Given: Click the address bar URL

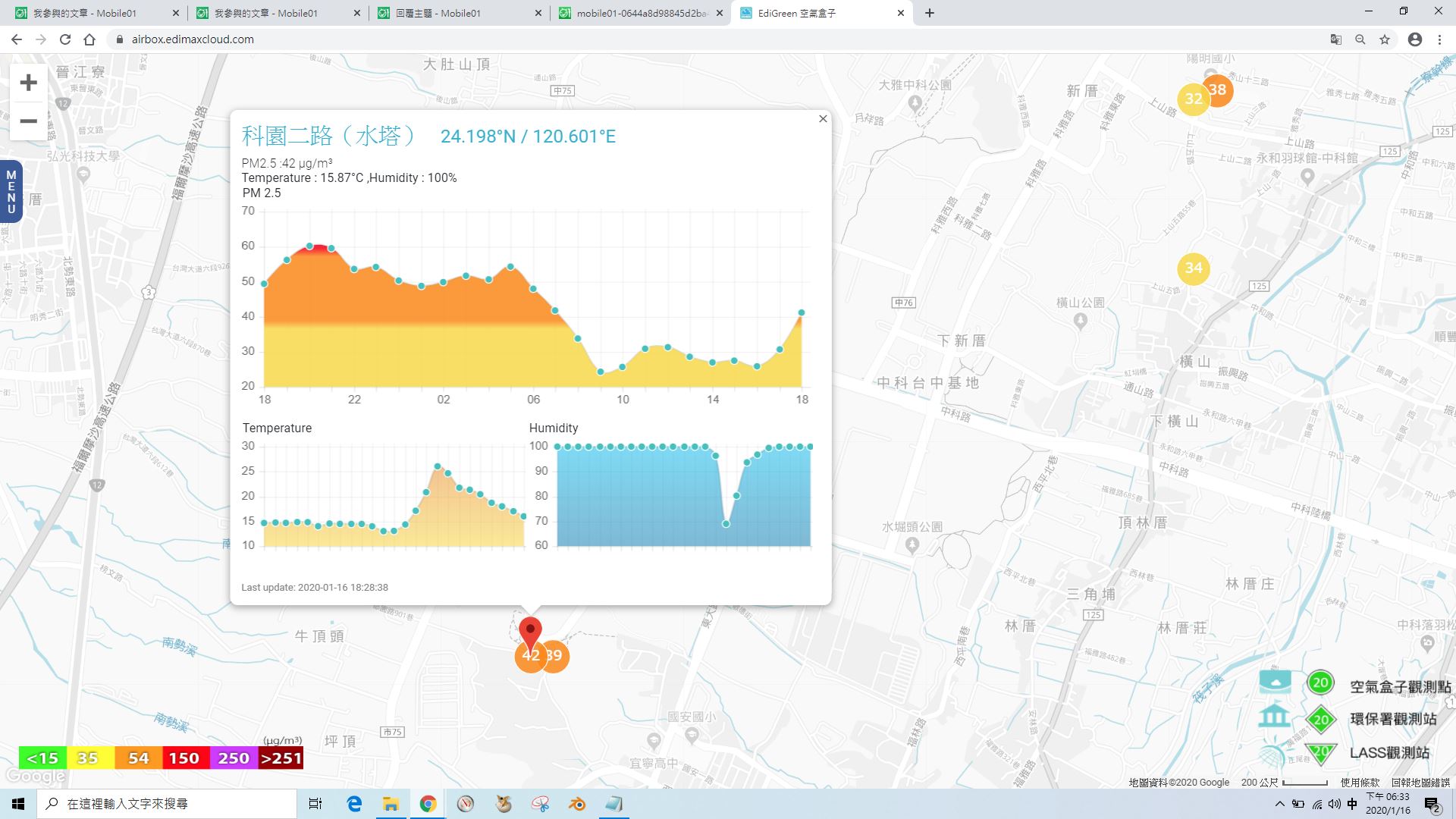Looking at the screenshot, I should pos(193,39).
